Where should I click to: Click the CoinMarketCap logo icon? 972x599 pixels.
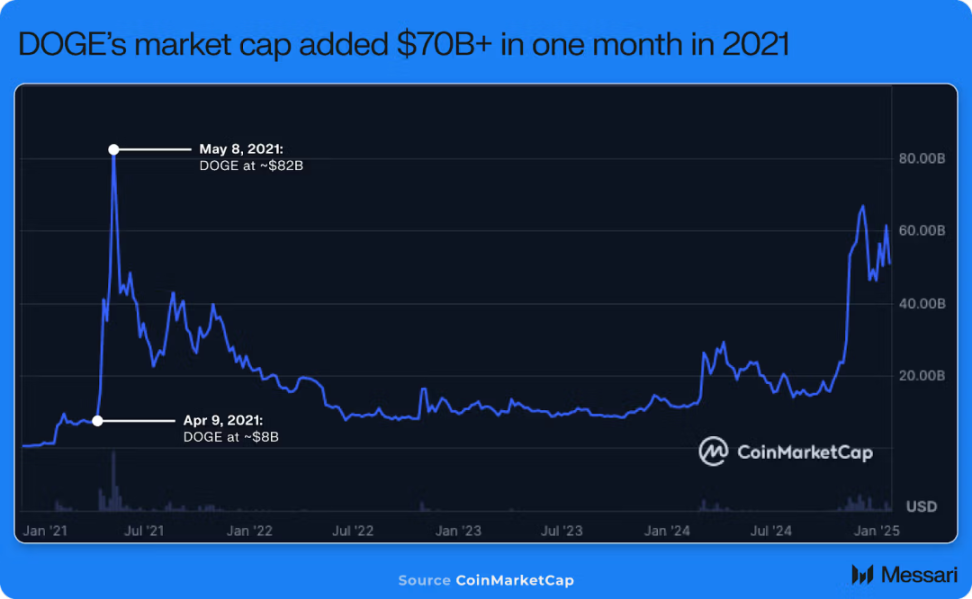coord(714,451)
